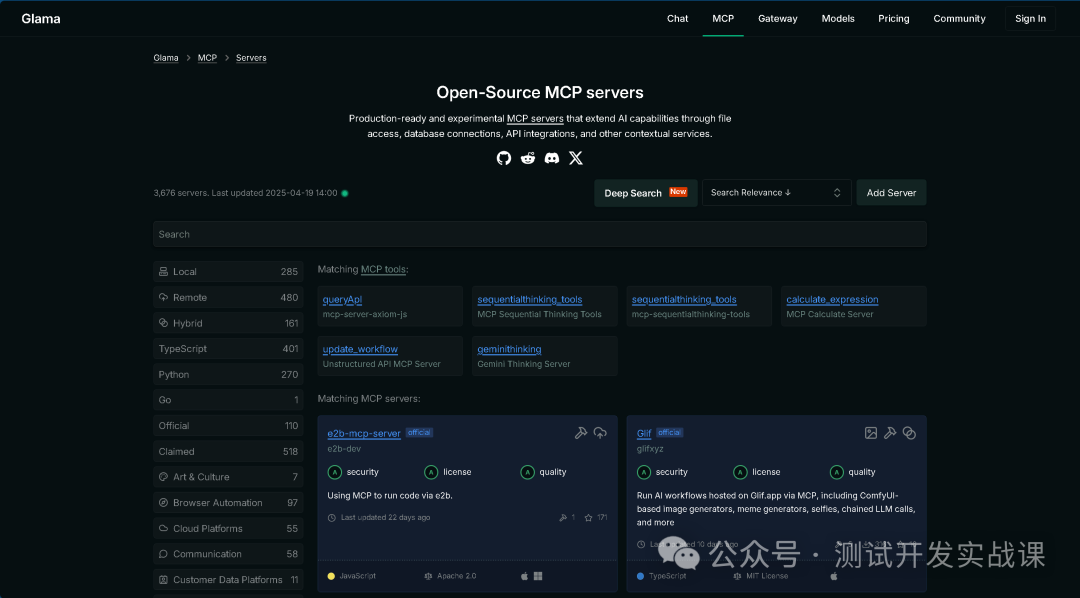Filter servers by Hybrid category

[x=228, y=323]
